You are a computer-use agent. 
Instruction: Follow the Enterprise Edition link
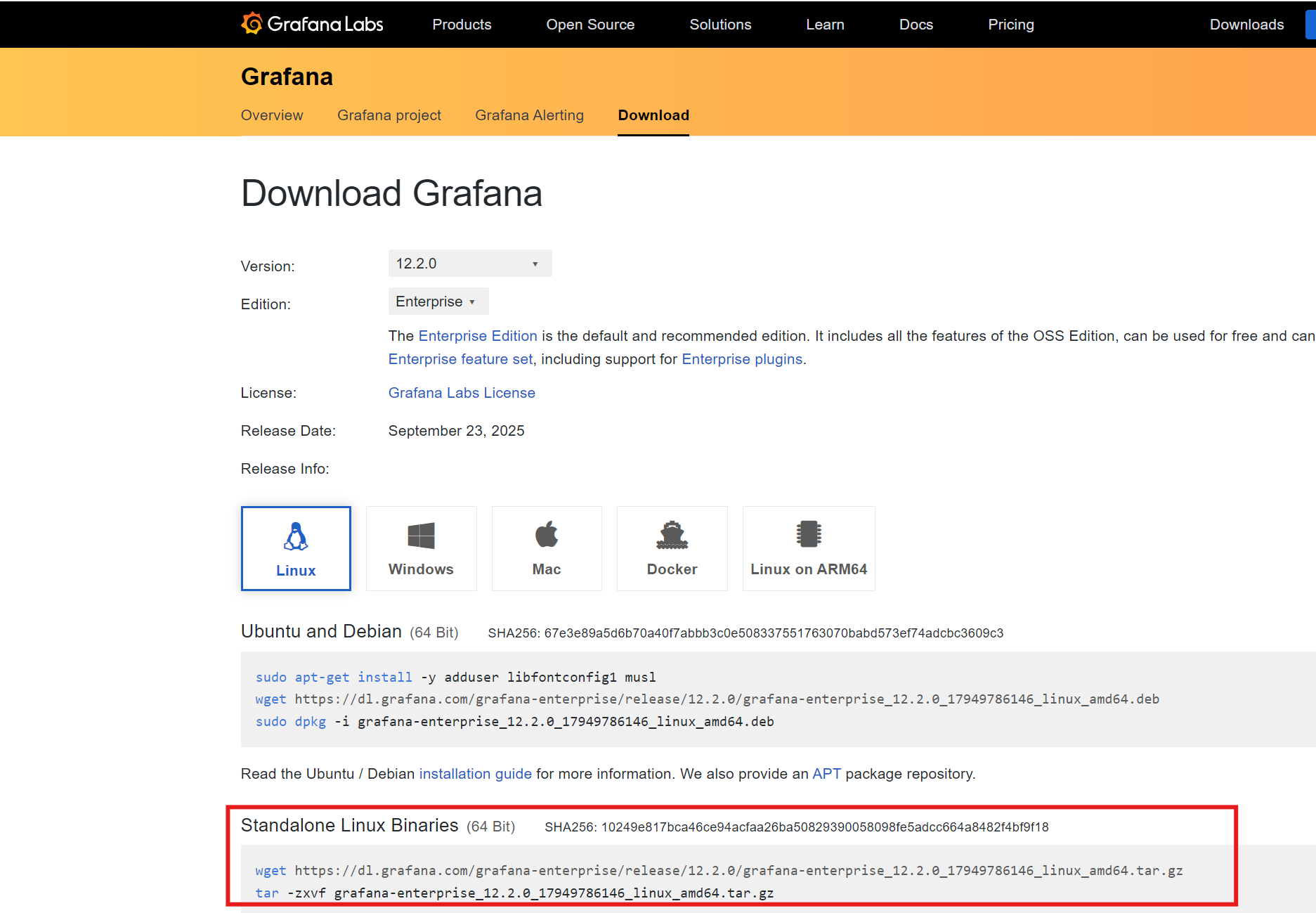coord(478,336)
